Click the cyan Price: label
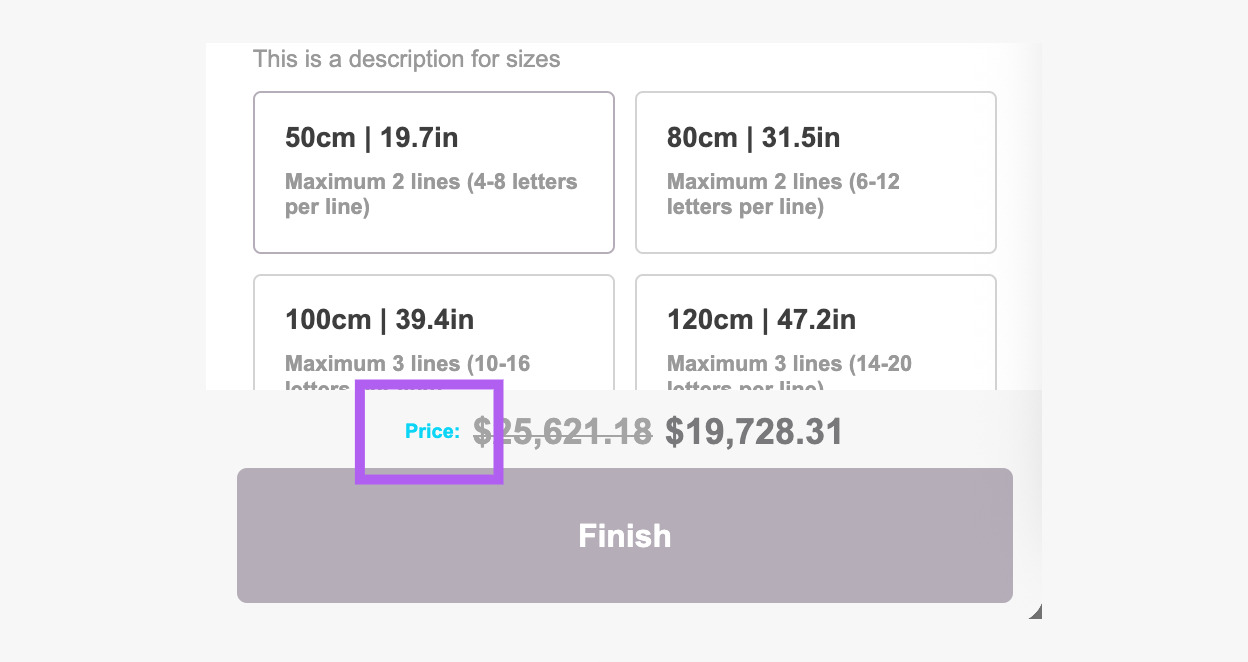Image resolution: width=1248 pixels, height=662 pixels. [x=432, y=432]
